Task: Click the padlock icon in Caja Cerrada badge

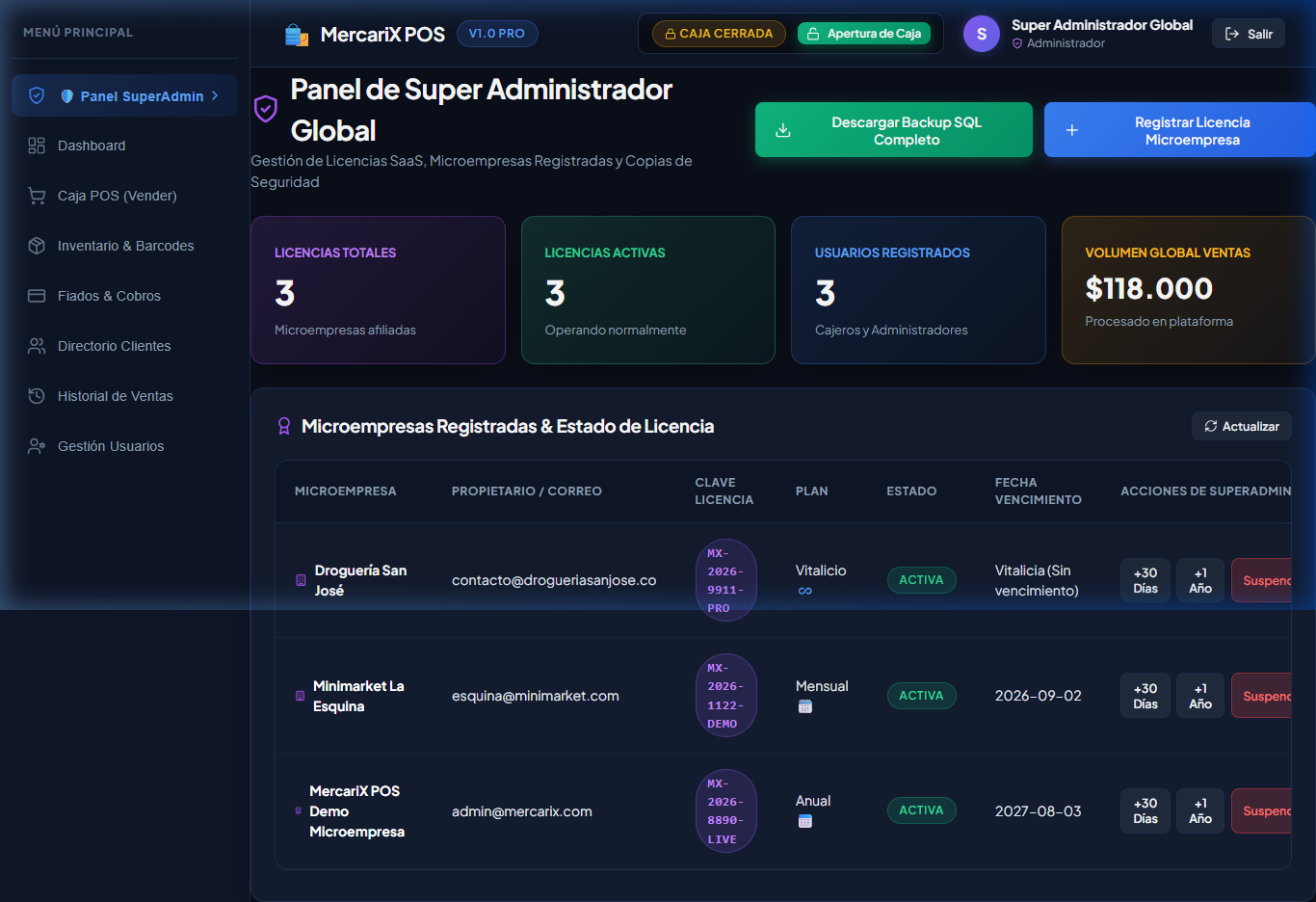Action: point(671,34)
